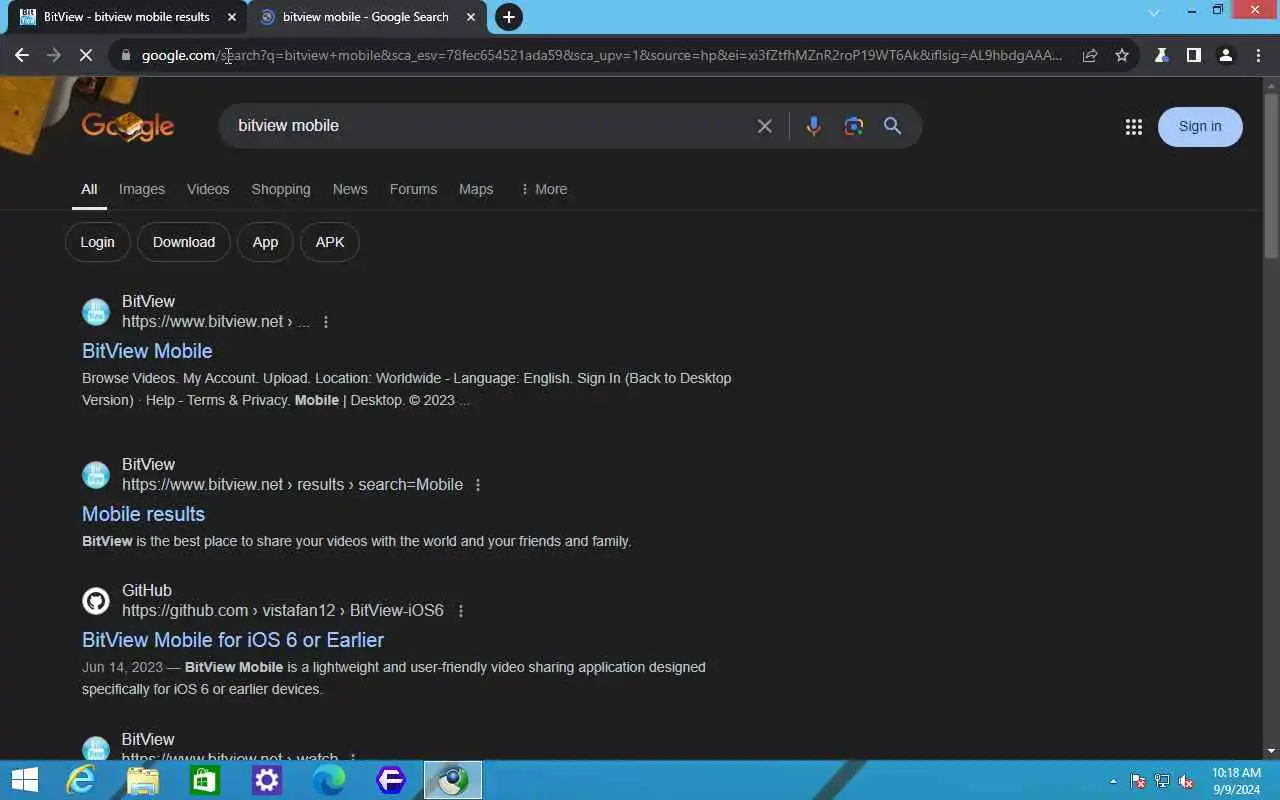Screen dimensions: 1280x800
Task: Click the bitview.net results search=Mobile URL
Action: tap(292, 485)
